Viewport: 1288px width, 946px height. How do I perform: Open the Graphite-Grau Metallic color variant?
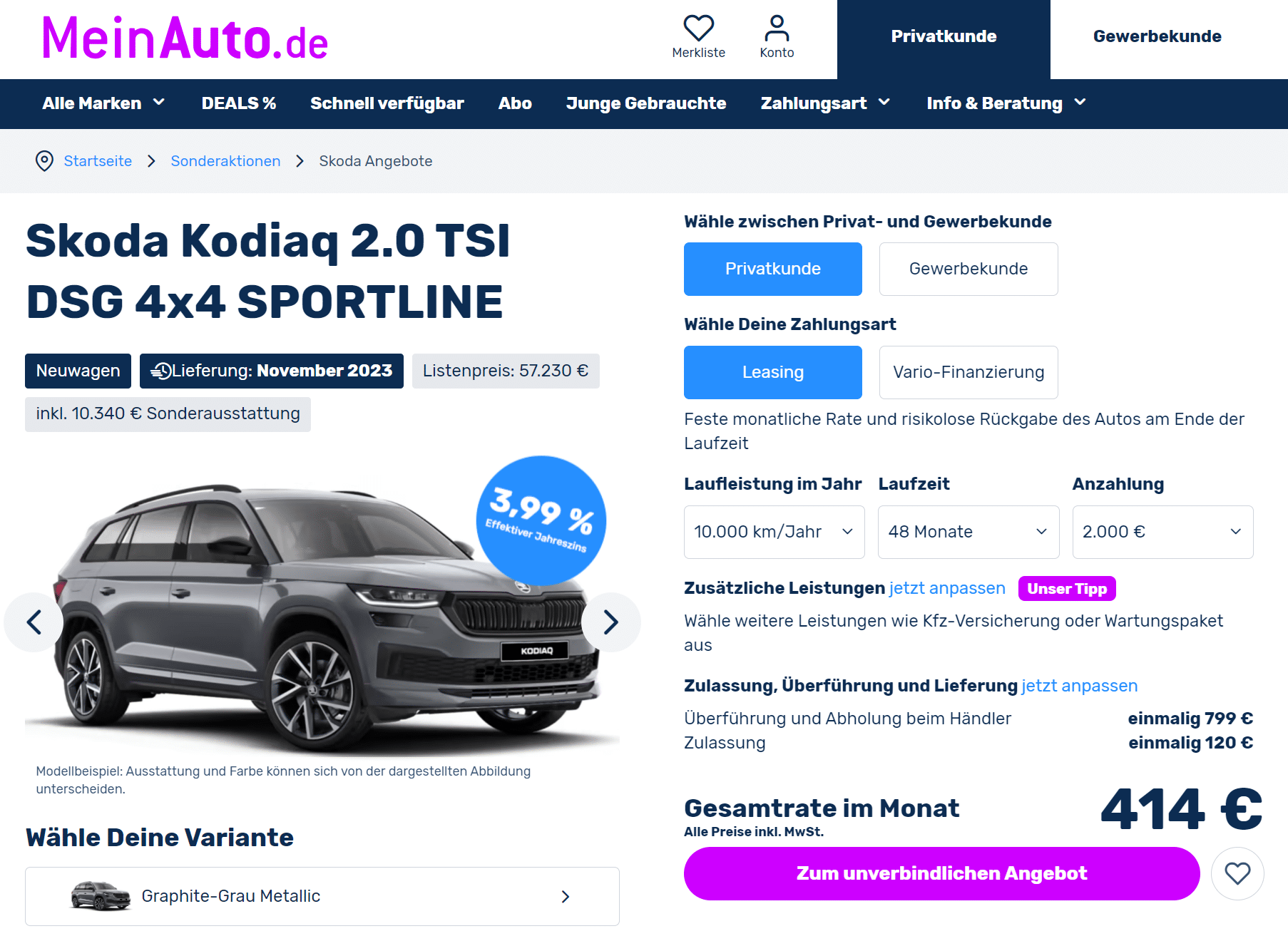coord(322,896)
